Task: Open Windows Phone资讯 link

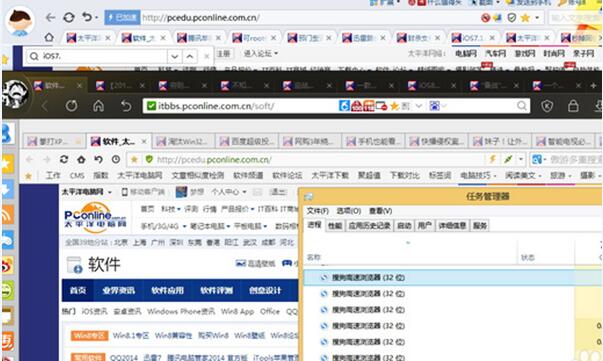Action: (x=181, y=311)
